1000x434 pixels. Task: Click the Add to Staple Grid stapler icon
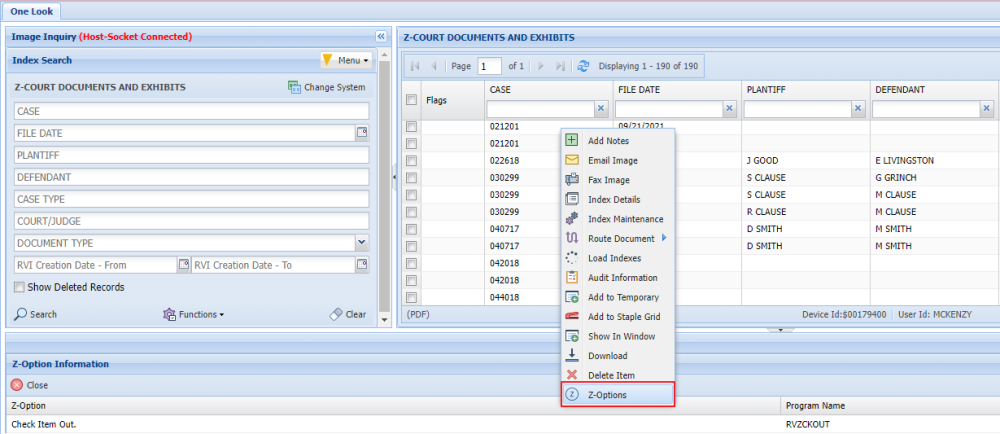(572, 316)
